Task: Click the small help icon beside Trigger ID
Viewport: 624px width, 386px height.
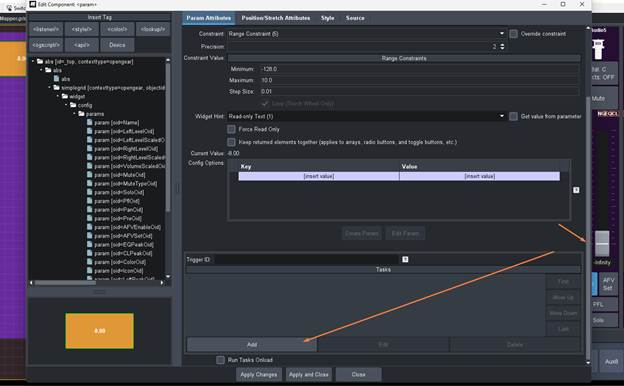Action: (405, 259)
